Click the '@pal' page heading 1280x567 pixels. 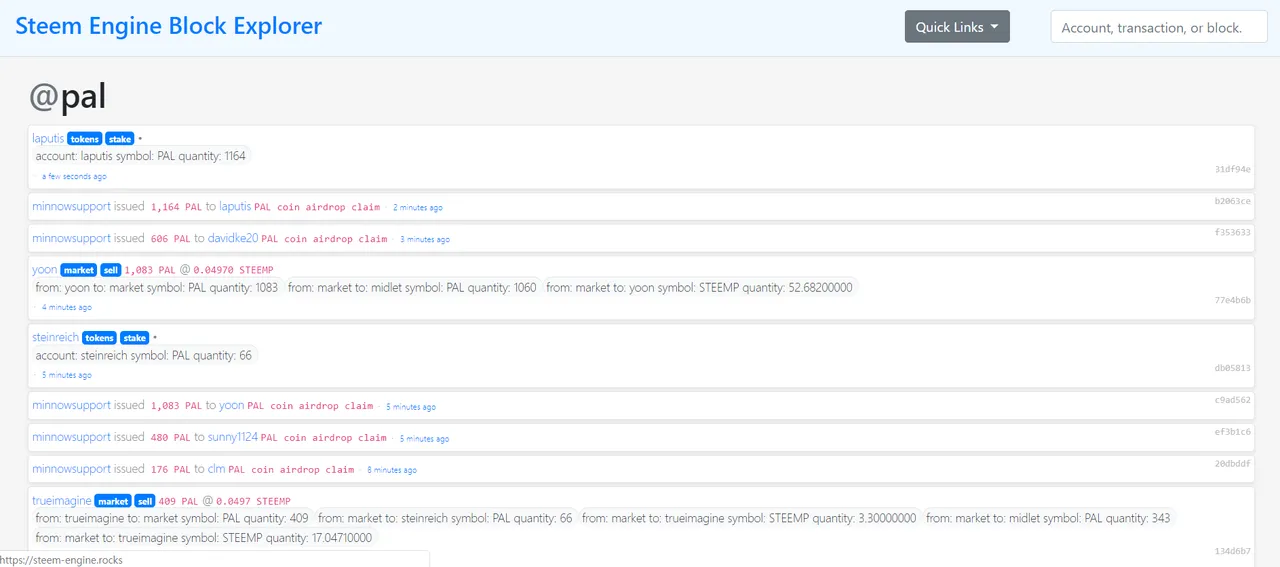pyautogui.click(x=67, y=96)
